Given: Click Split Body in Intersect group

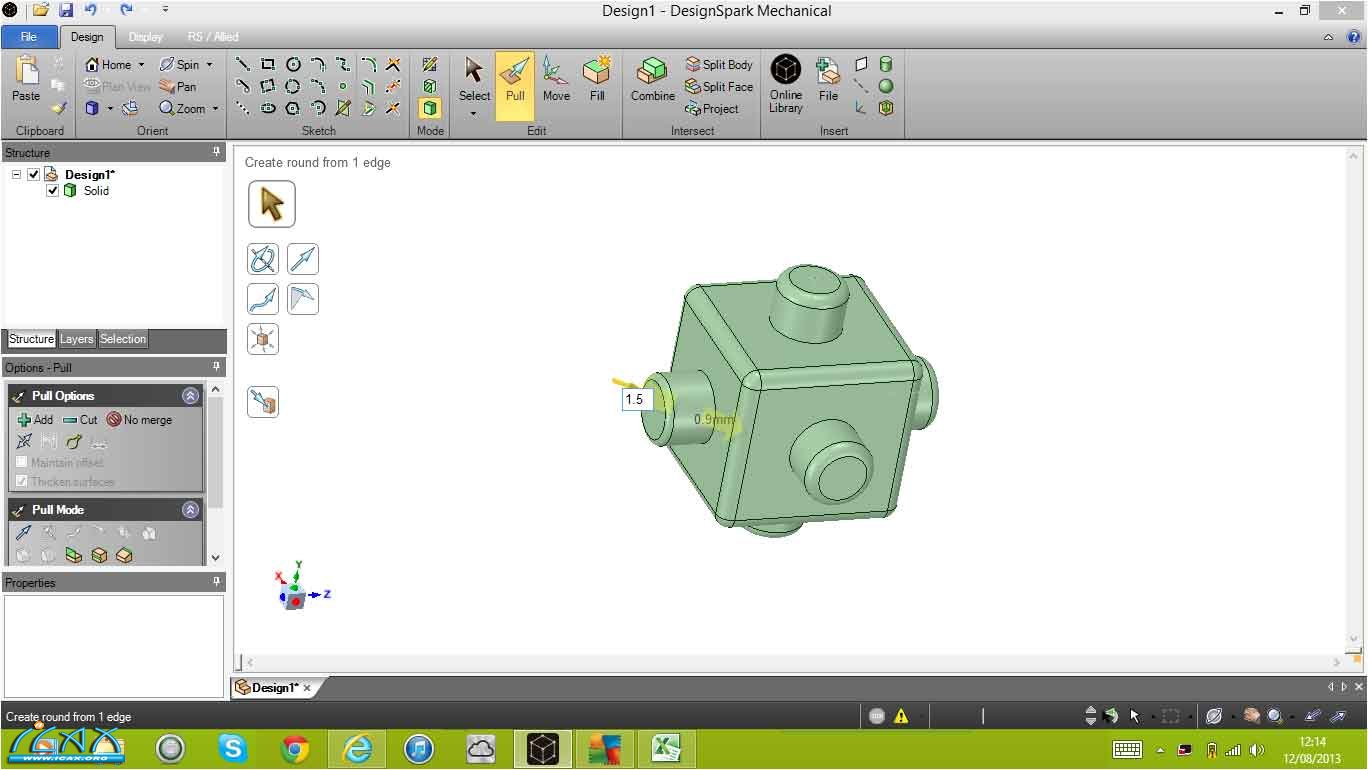Looking at the screenshot, I should pos(719,65).
